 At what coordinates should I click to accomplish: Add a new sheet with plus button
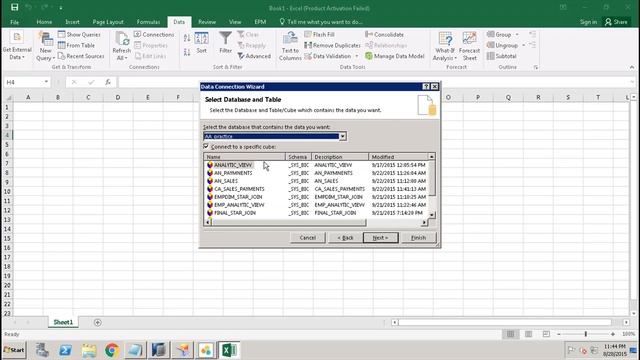(x=98, y=322)
